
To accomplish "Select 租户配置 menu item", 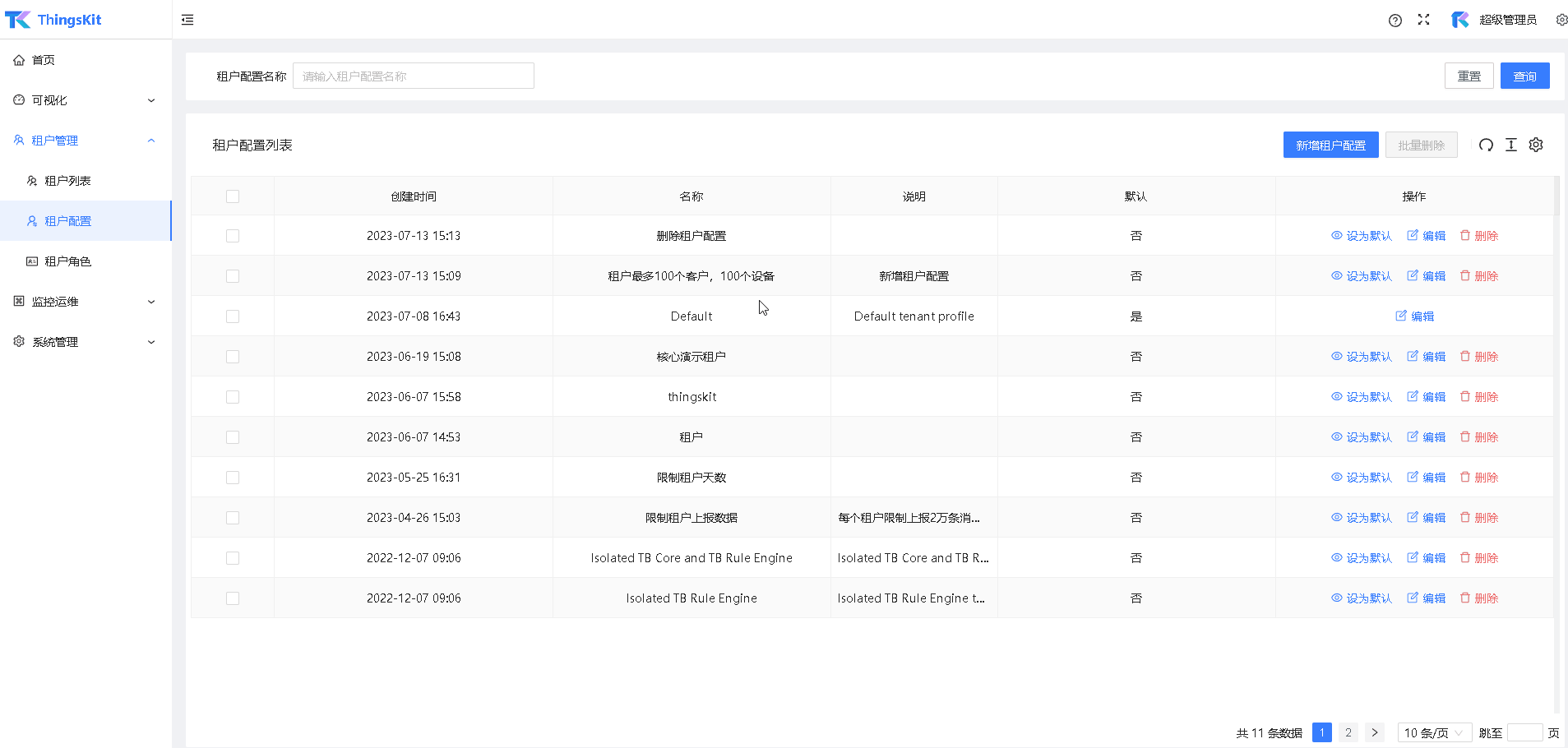I will [x=86, y=221].
